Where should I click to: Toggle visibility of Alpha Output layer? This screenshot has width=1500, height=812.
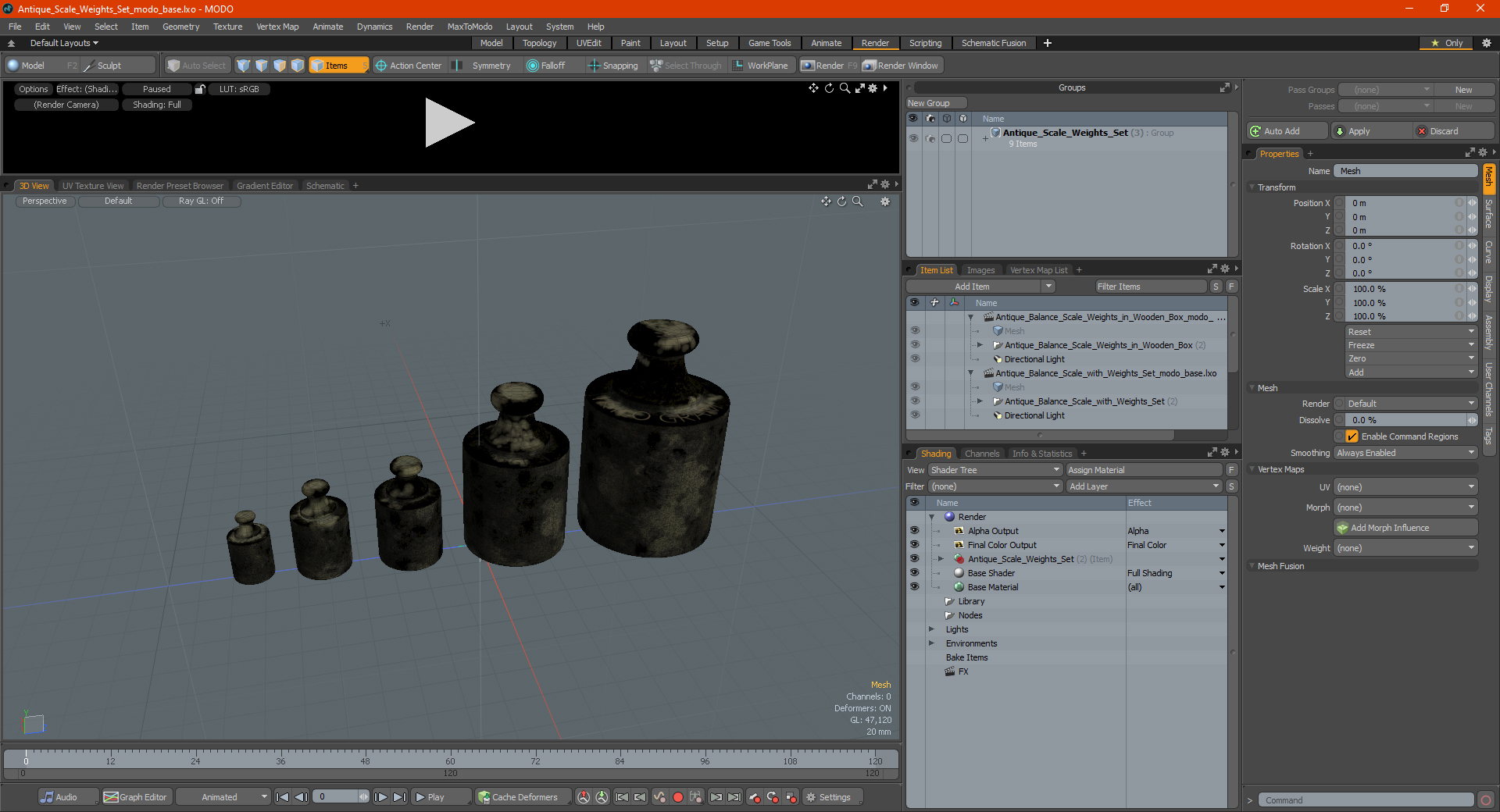click(914, 531)
